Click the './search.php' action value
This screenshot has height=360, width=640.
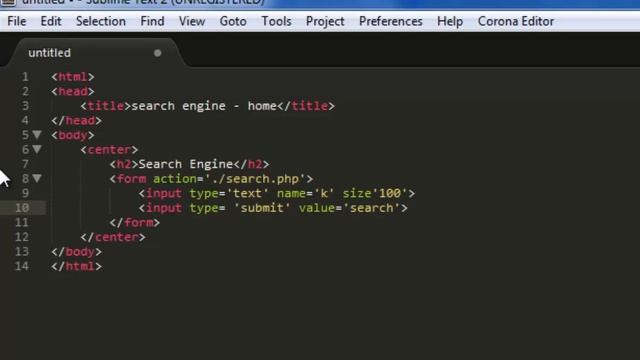tap(255, 179)
